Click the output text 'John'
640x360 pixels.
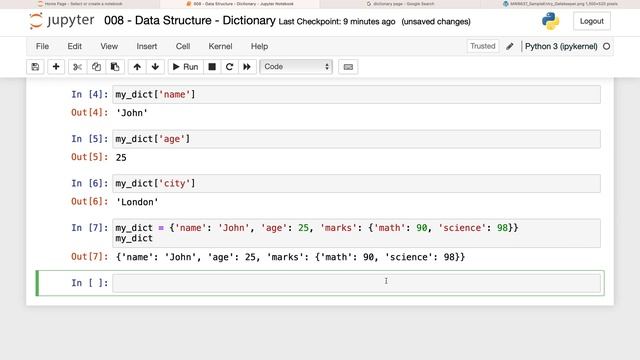132,113
